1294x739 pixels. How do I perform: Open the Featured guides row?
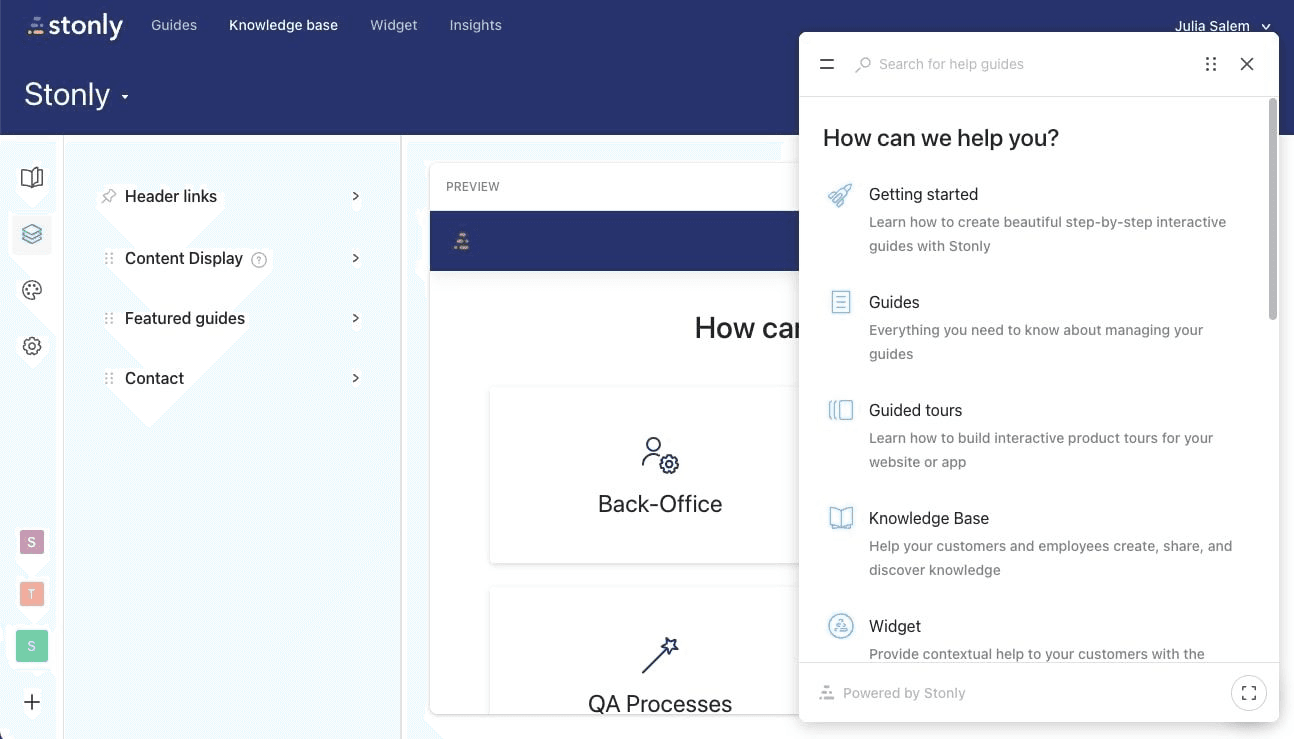(232, 318)
